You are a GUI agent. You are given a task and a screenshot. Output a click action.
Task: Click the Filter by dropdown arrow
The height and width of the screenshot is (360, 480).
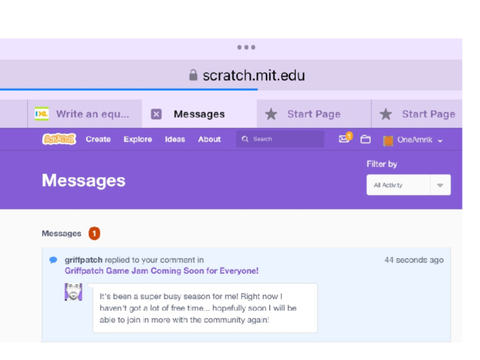pyautogui.click(x=440, y=185)
